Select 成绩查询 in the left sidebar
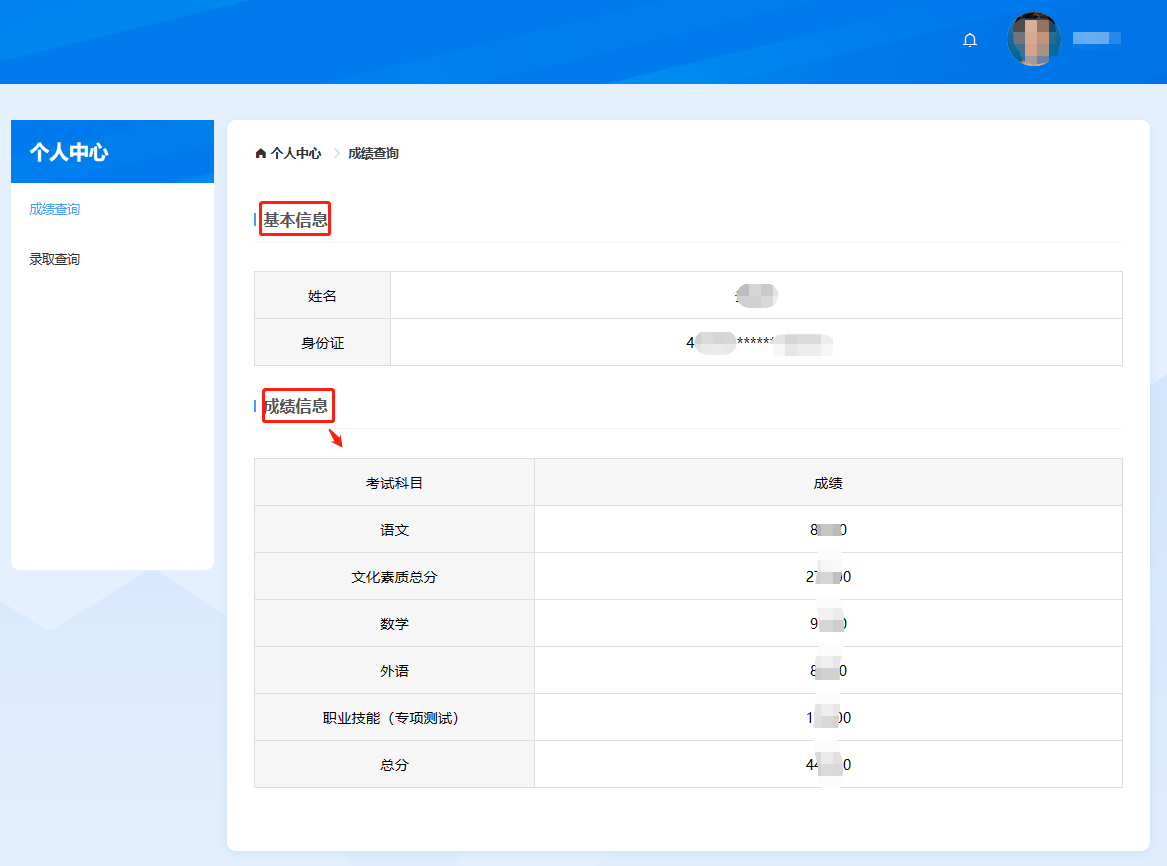Screen dimensions: 1167x866 click(x=55, y=209)
